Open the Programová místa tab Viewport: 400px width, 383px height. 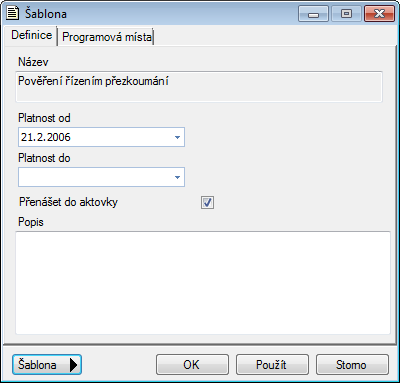(x=107, y=37)
